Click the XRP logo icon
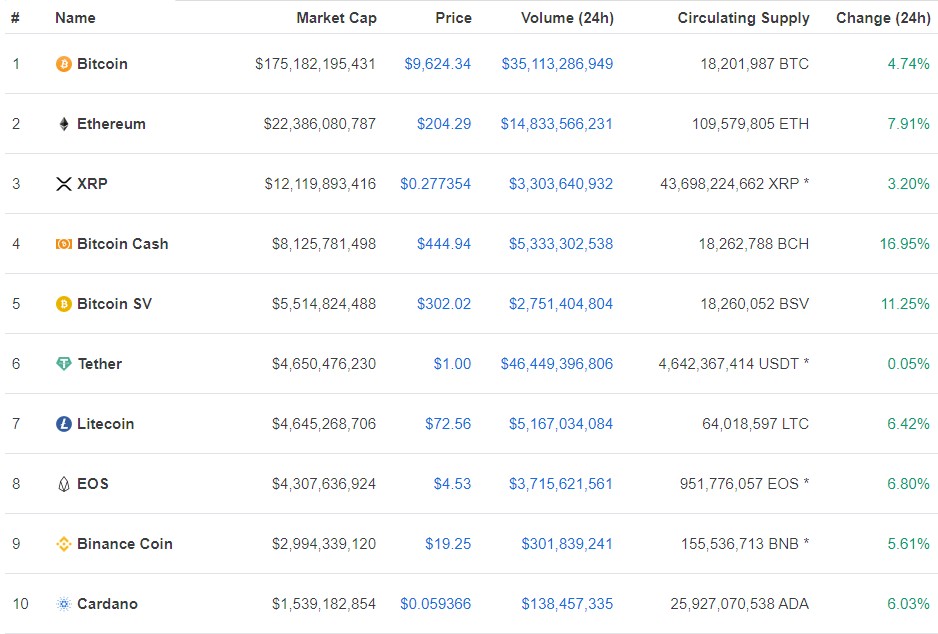Viewport: 938px width, 634px height. (63, 184)
